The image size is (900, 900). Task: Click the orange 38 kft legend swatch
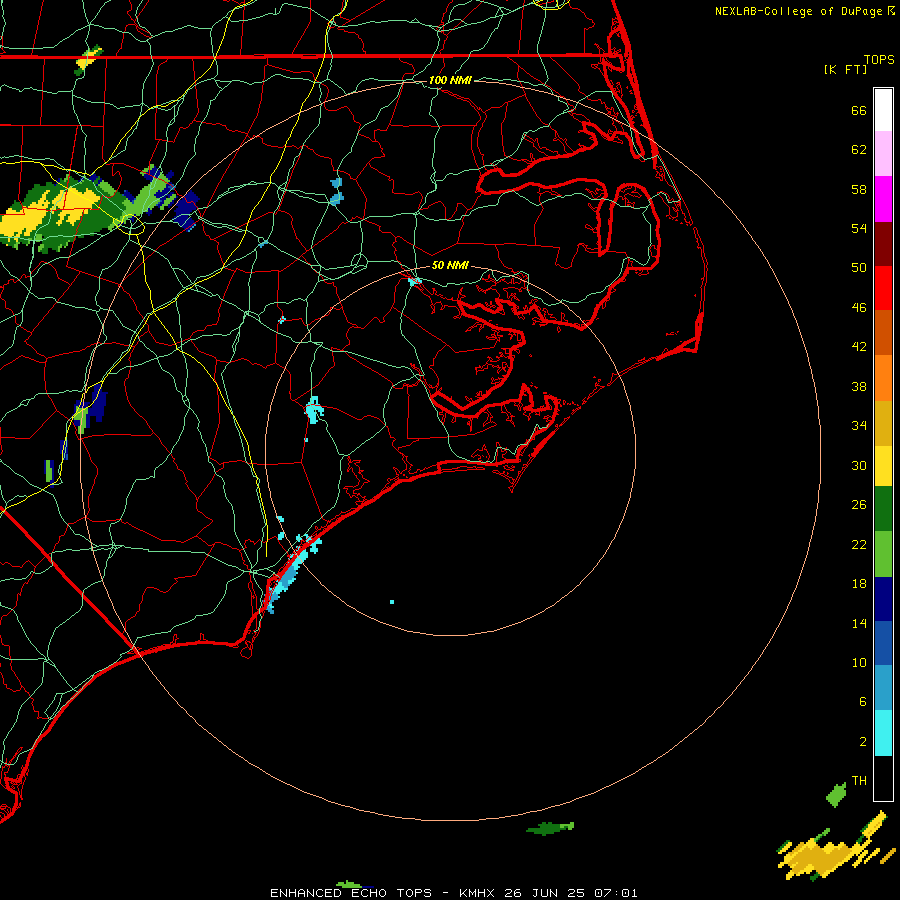click(x=883, y=378)
